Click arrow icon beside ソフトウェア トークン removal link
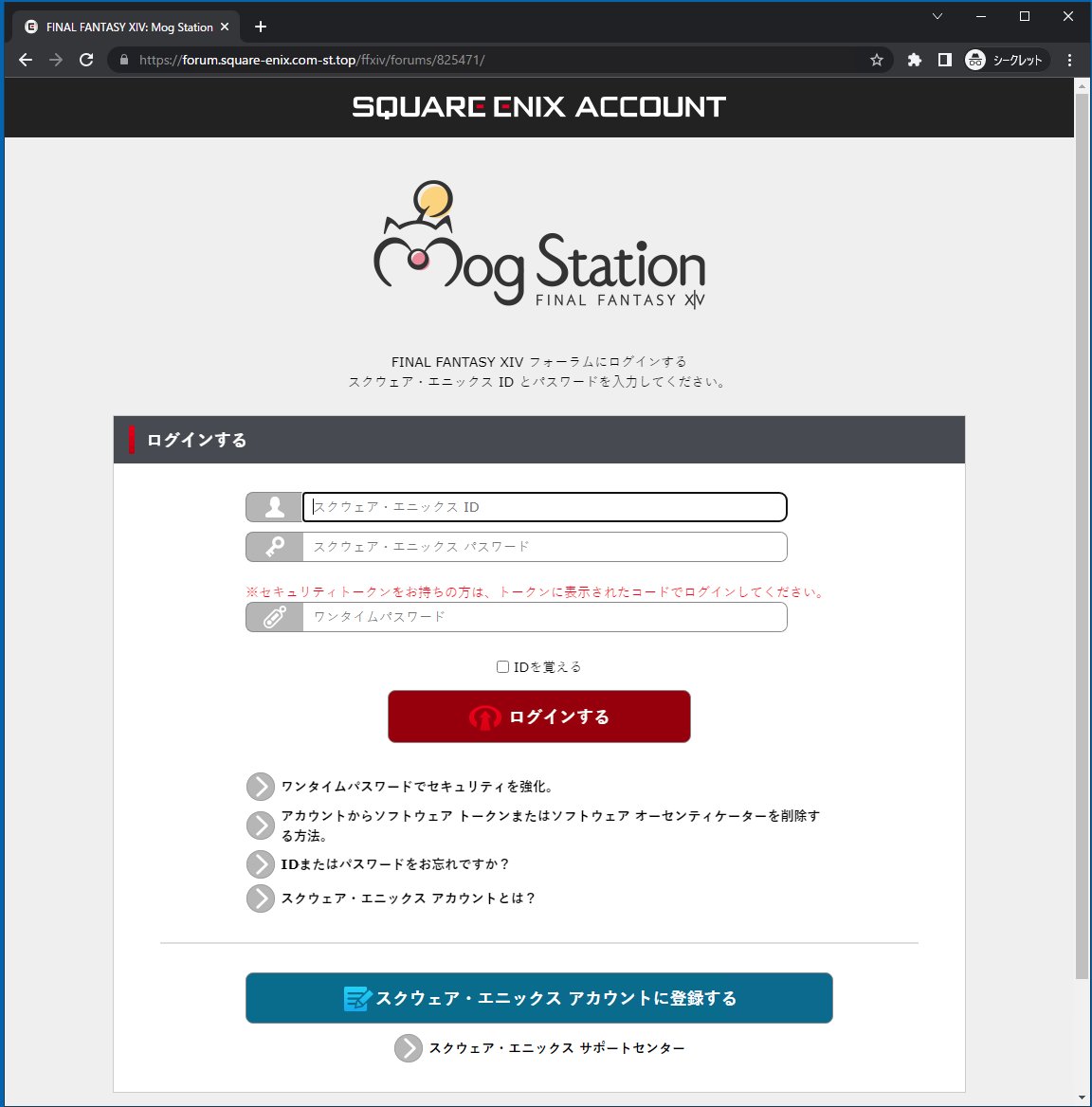 (x=261, y=826)
